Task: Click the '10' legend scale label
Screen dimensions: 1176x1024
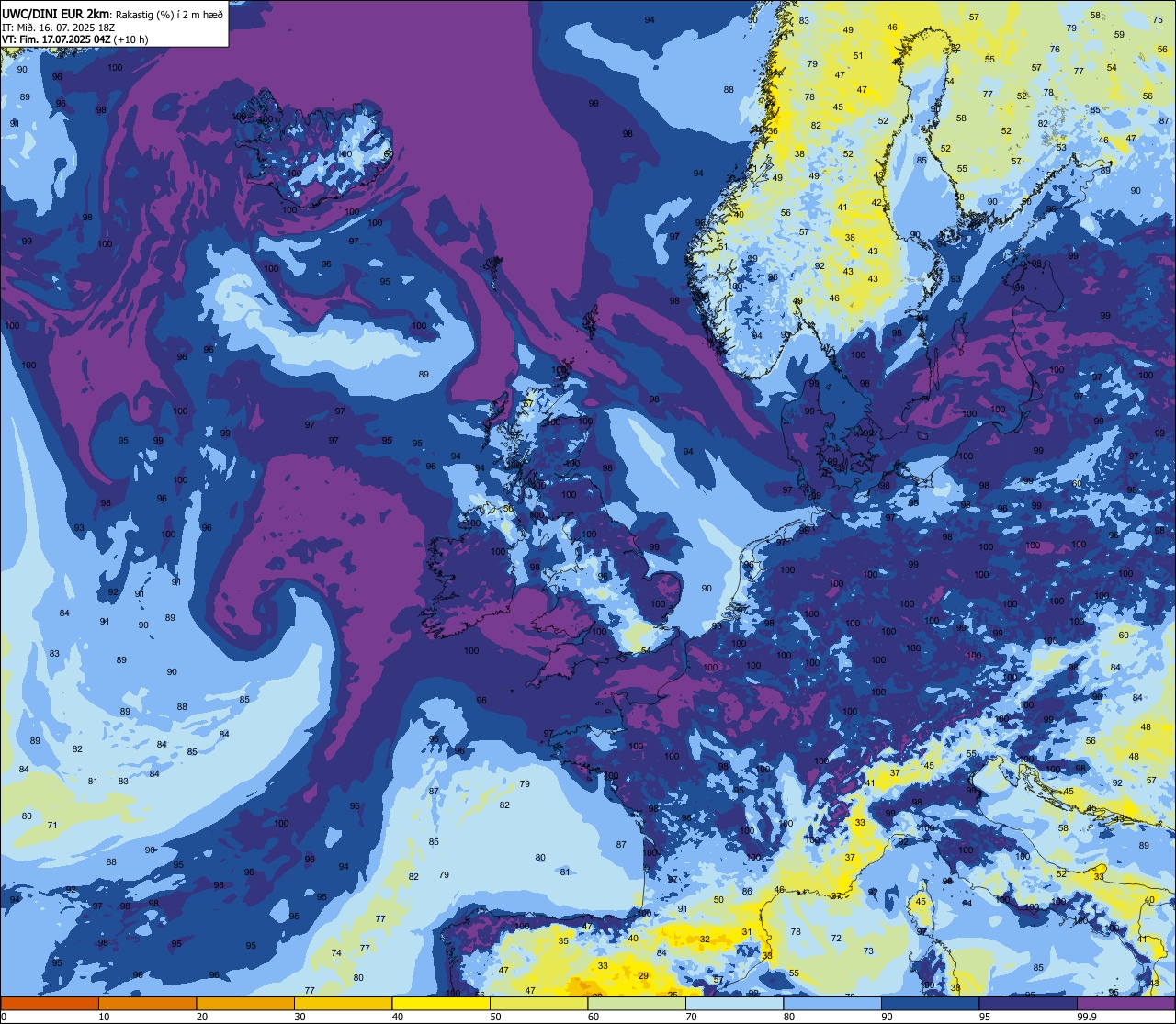Action: tap(104, 1017)
